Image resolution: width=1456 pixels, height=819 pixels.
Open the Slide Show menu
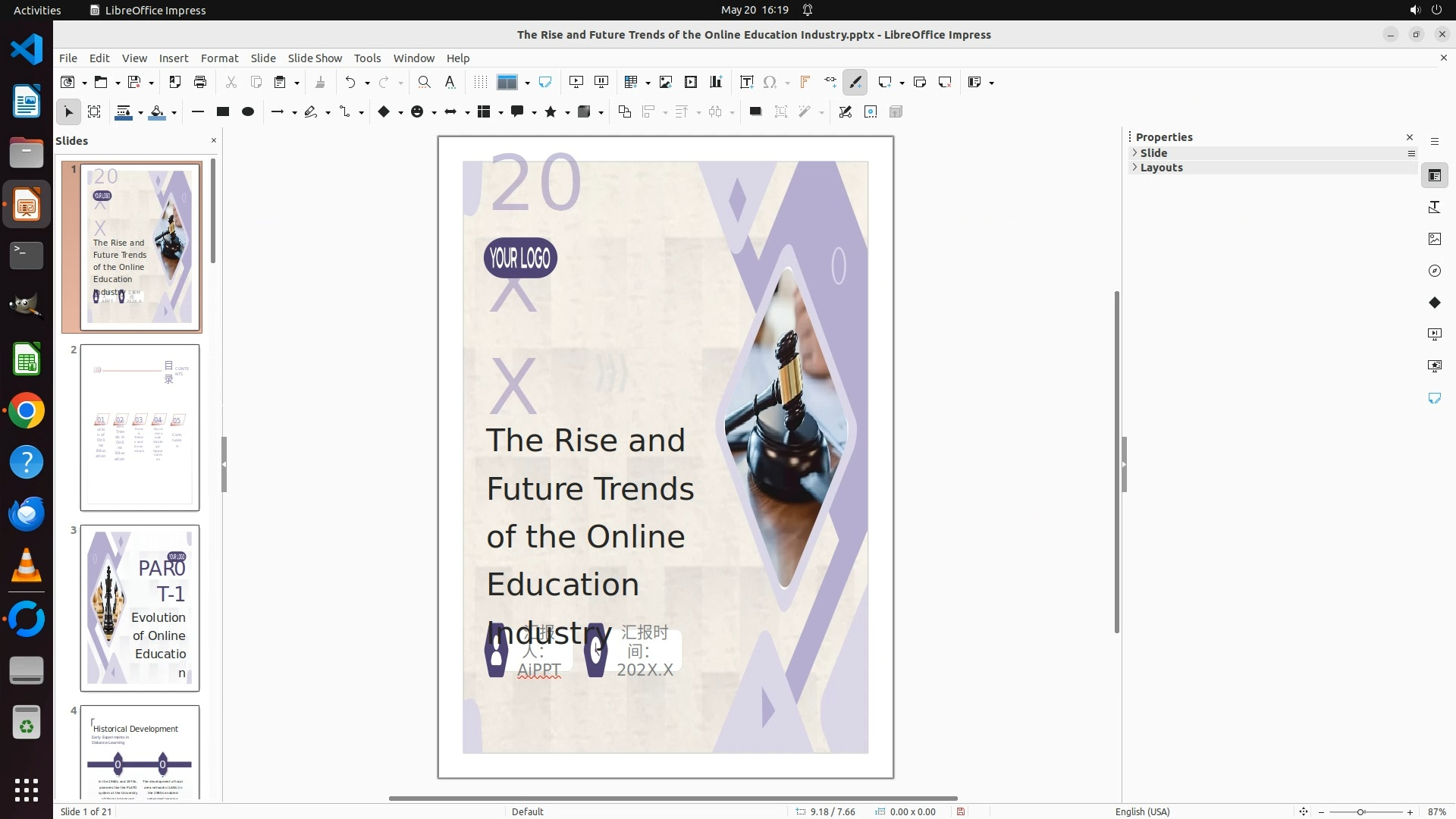pyautogui.click(x=315, y=58)
